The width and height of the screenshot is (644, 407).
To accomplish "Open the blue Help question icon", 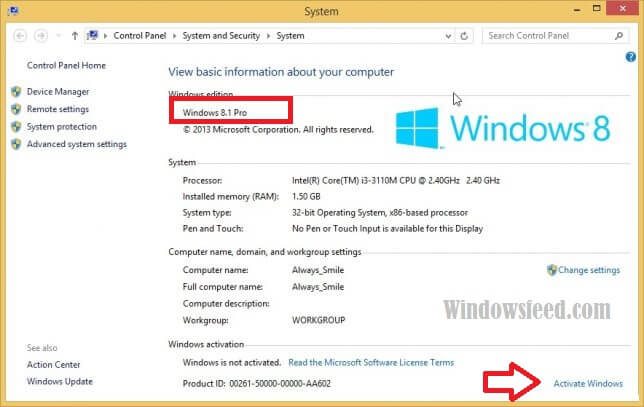I will [630, 57].
